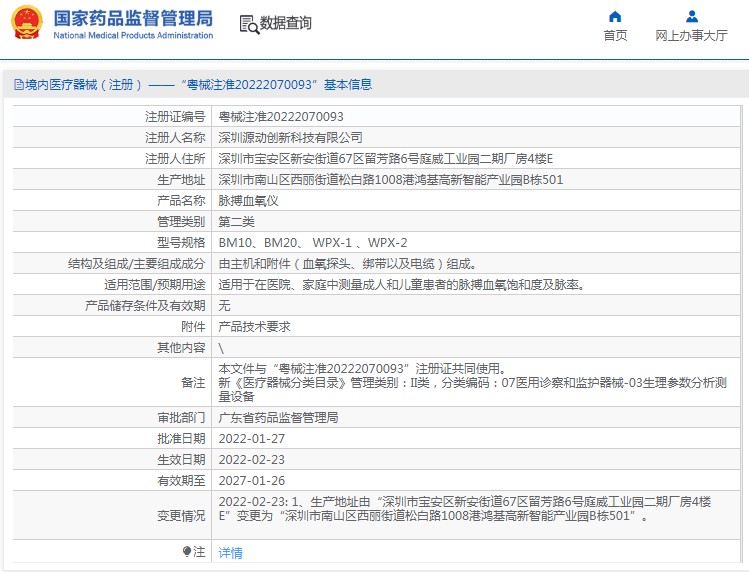Image resolution: width=749 pixels, height=572 pixels.
Task: Click the 批准日期 row label
Action: pyautogui.click(x=182, y=439)
